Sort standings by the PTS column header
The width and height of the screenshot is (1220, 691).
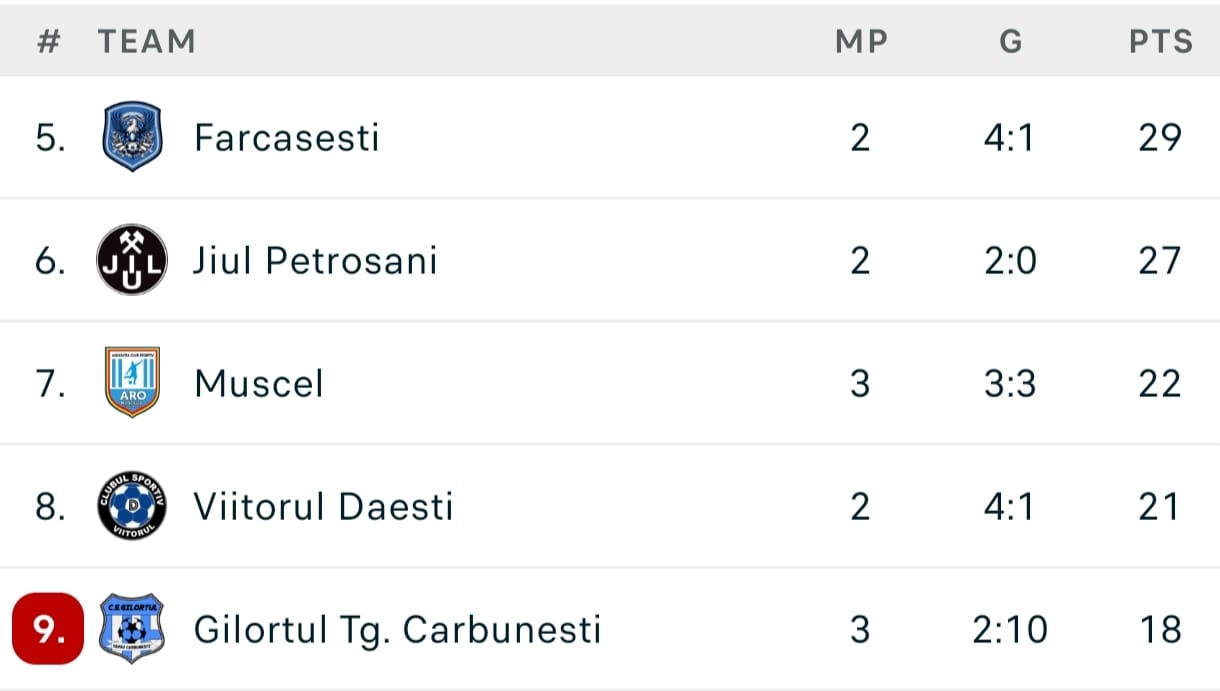click(x=1161, y=41)
